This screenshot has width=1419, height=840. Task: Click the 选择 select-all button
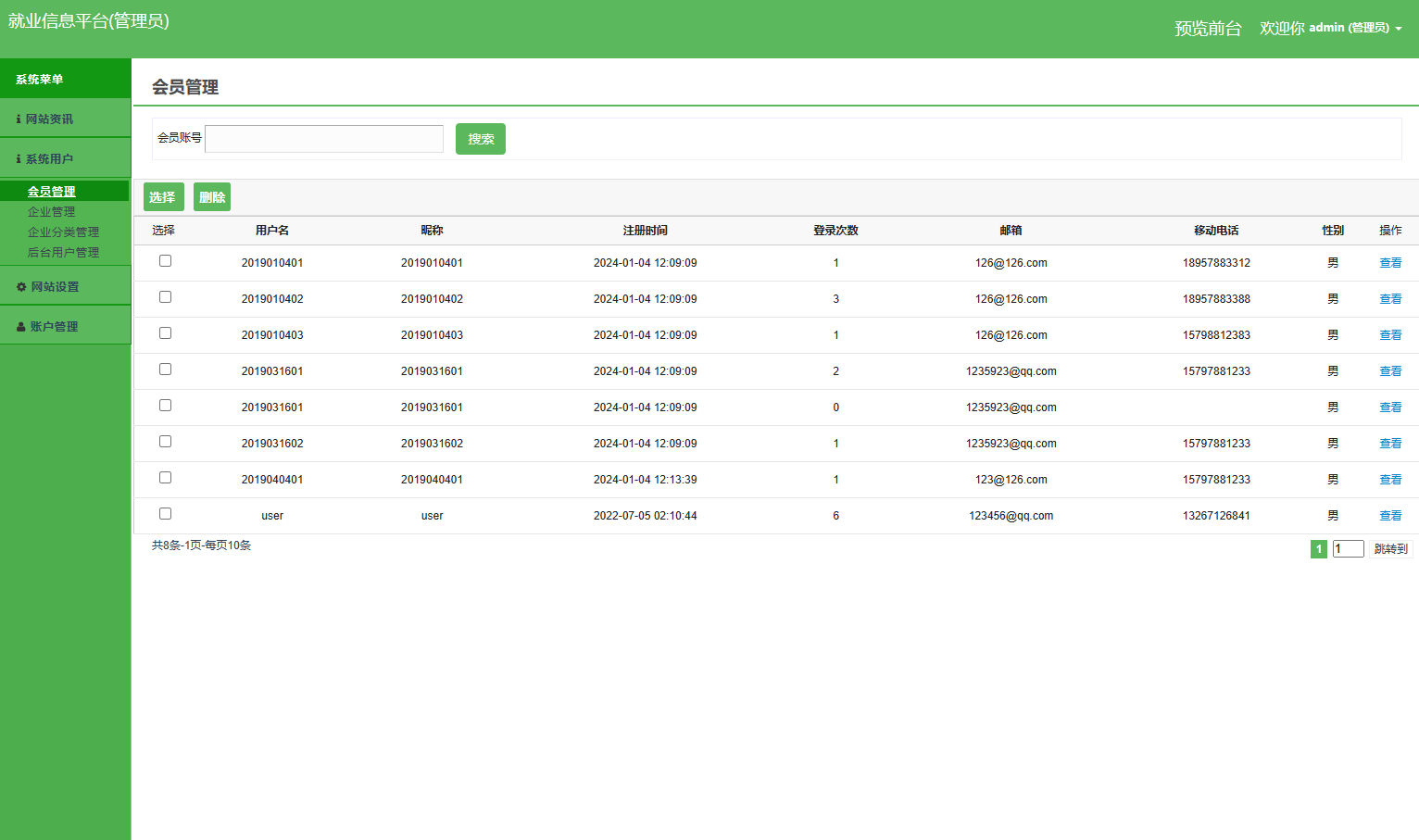tap(163, 197)
